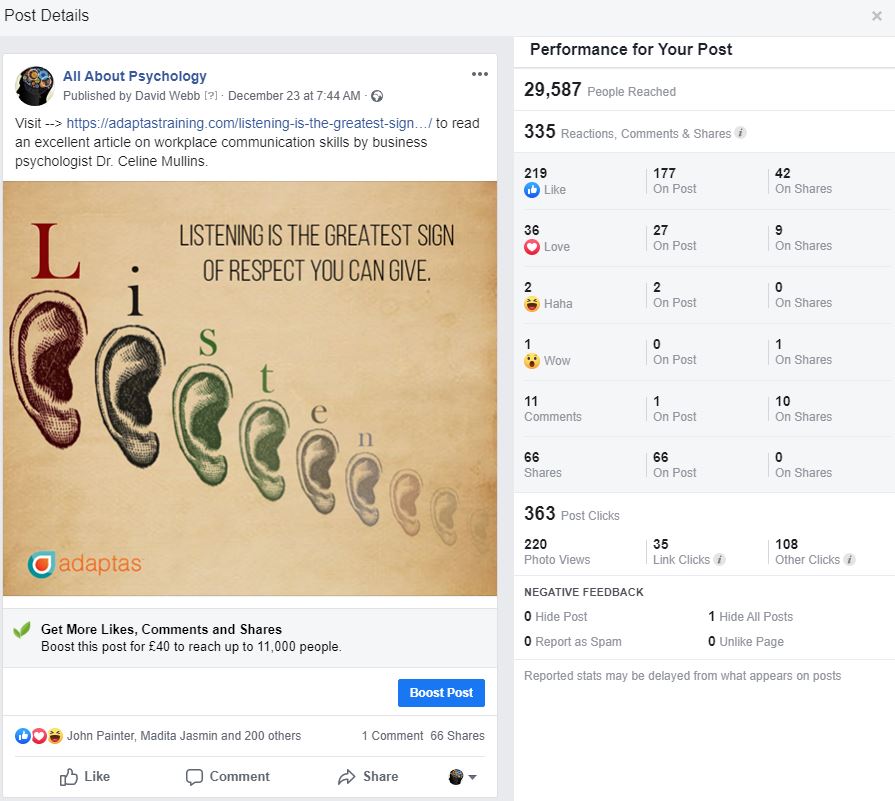Click the All About Psychology page avatar
Viewport: 895px width, 801px height.
tap(35, 86)
